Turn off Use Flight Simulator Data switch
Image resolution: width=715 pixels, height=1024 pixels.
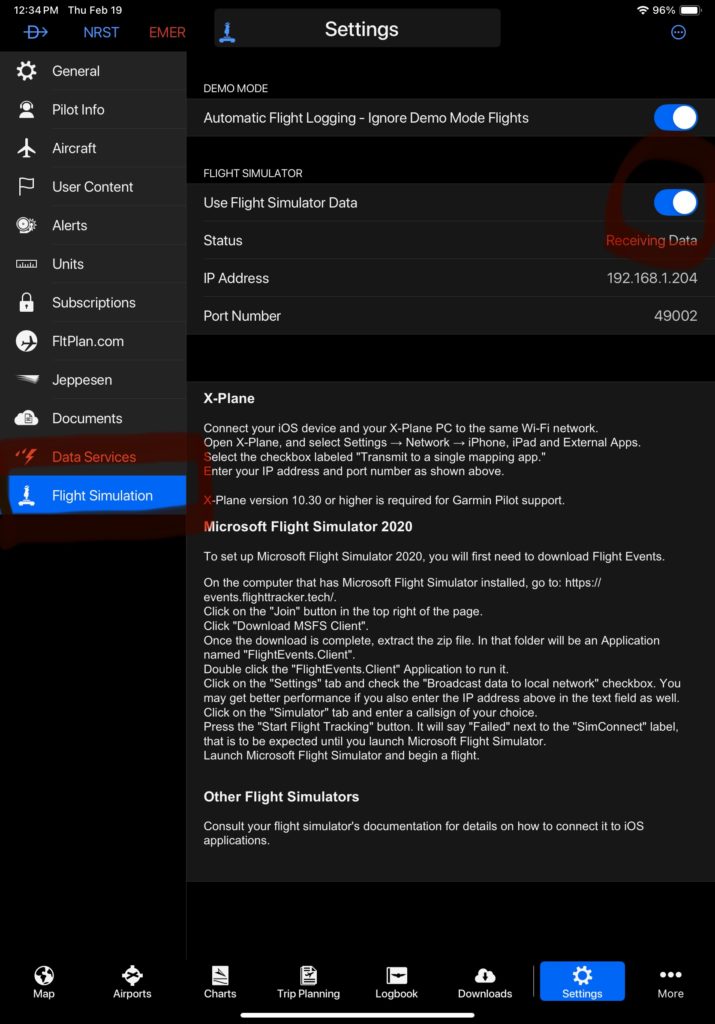point(675,203)
